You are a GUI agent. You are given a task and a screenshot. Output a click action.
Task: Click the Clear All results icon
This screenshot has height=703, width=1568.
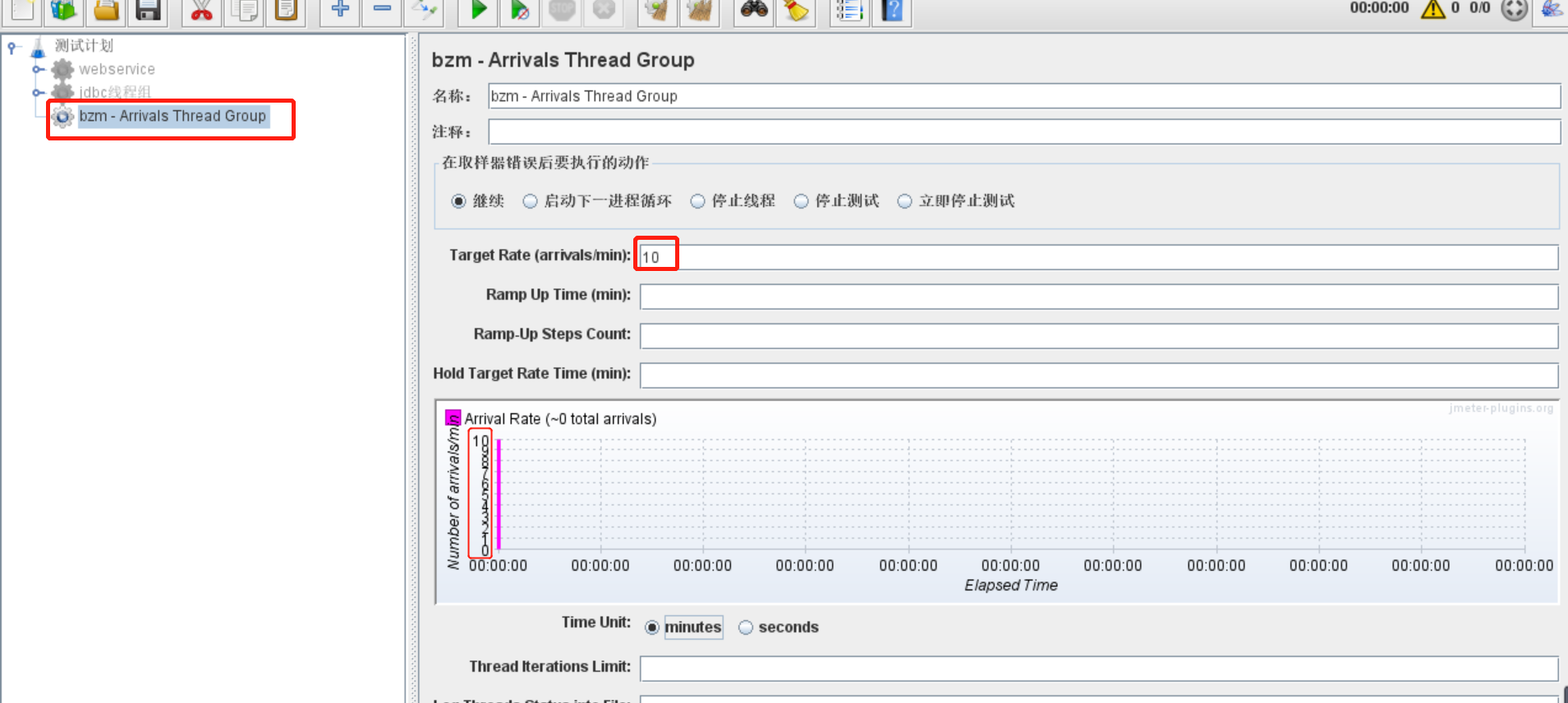click(699, 10)
